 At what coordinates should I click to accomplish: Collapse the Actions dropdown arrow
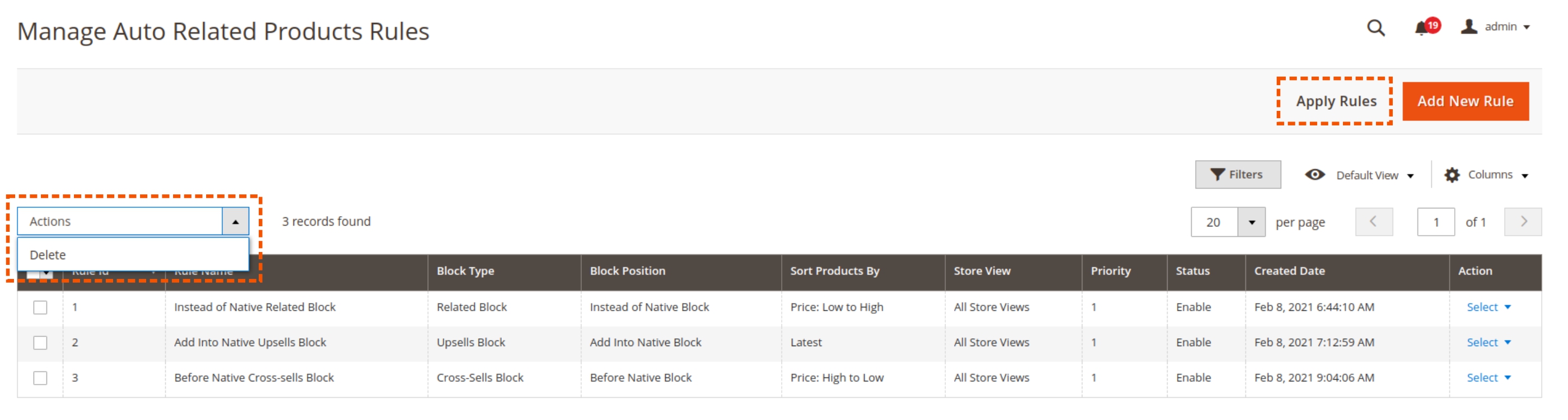236,222
